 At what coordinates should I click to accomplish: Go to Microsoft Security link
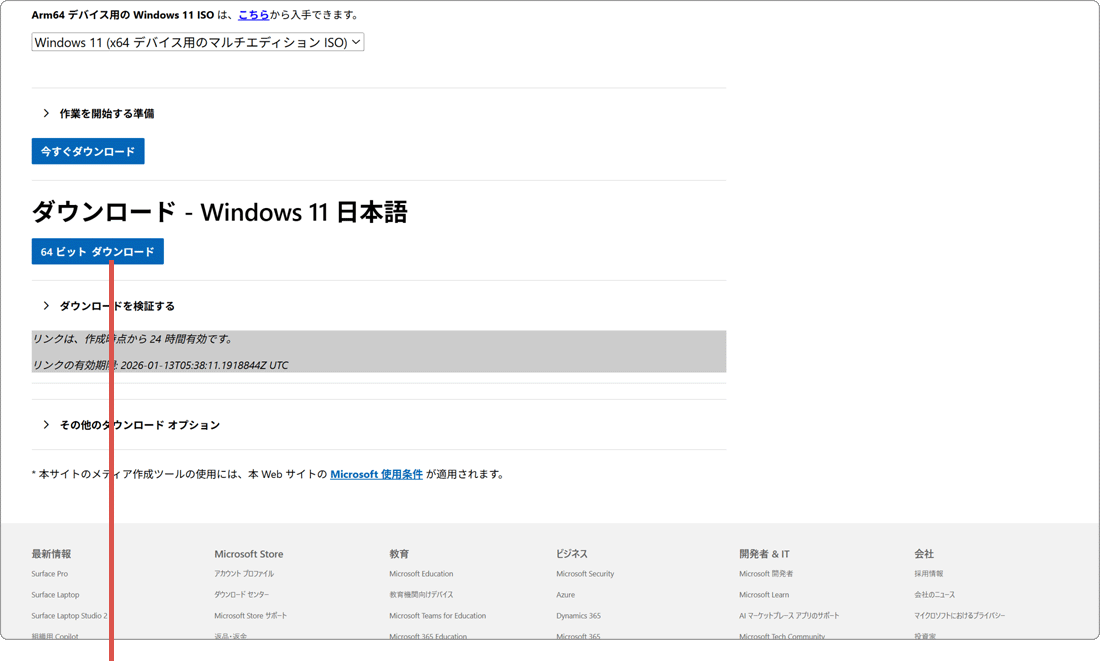tap(585, 574)
